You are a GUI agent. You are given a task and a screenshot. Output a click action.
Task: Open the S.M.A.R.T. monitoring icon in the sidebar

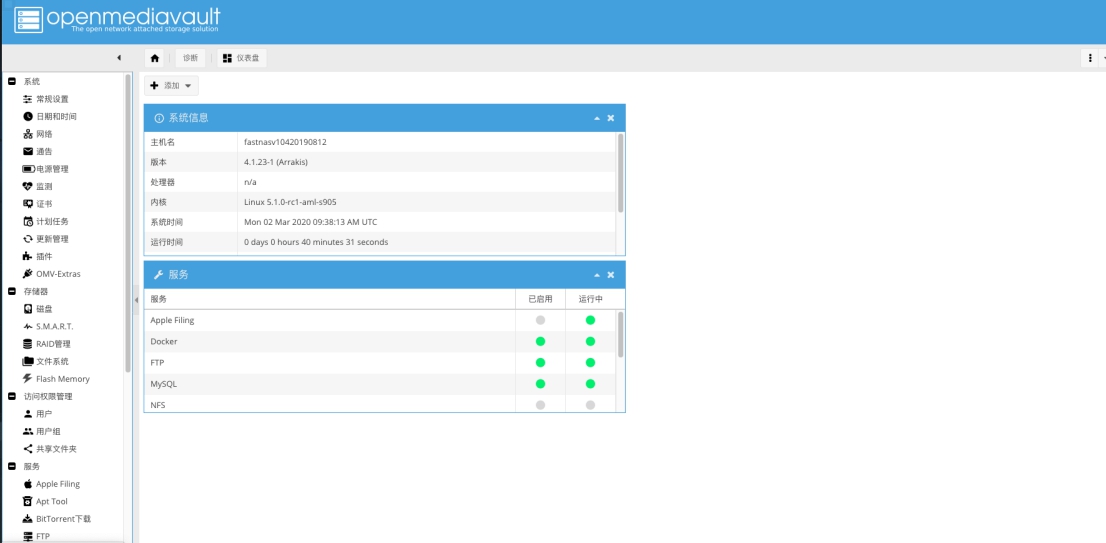tap(28, 326)
